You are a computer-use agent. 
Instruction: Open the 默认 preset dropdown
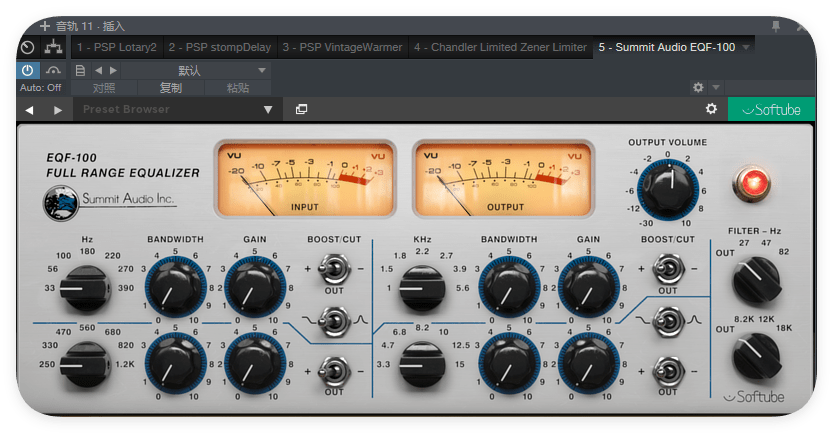click(197, 70)
